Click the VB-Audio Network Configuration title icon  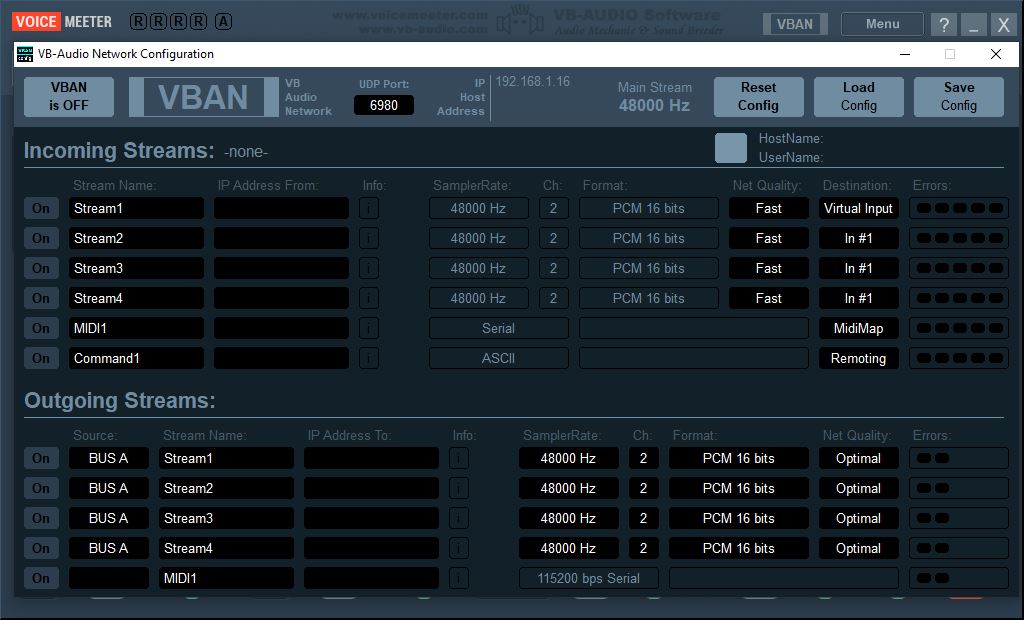tap(25, 54)
